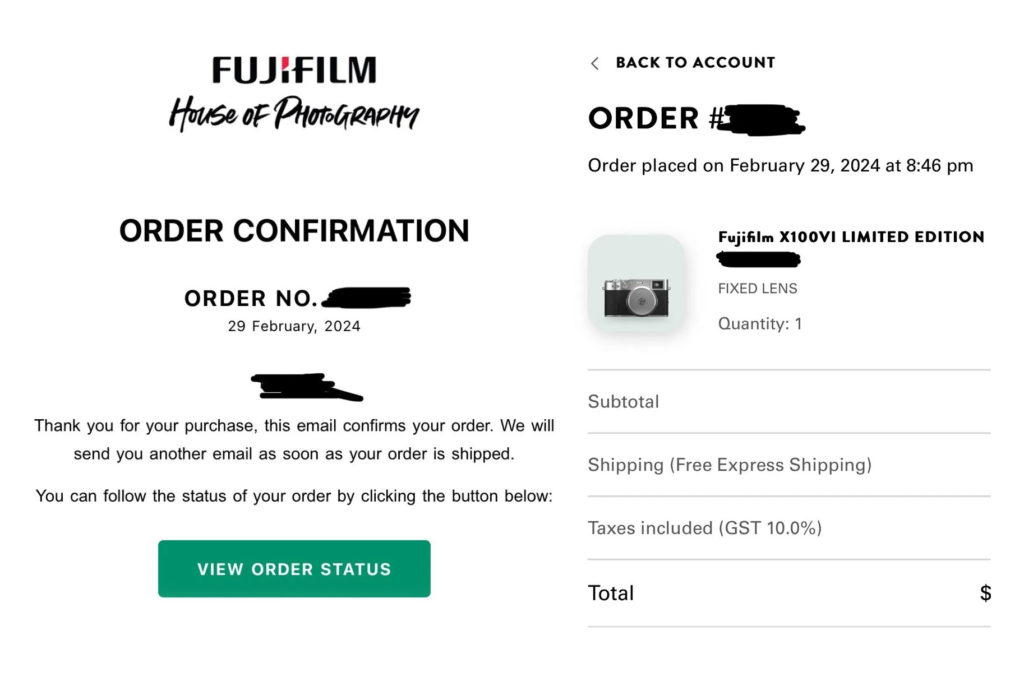The width and height of the screenshot is (1024, 682).
Task: Select the Quantity: 1 text
Action: coord(761,323)
